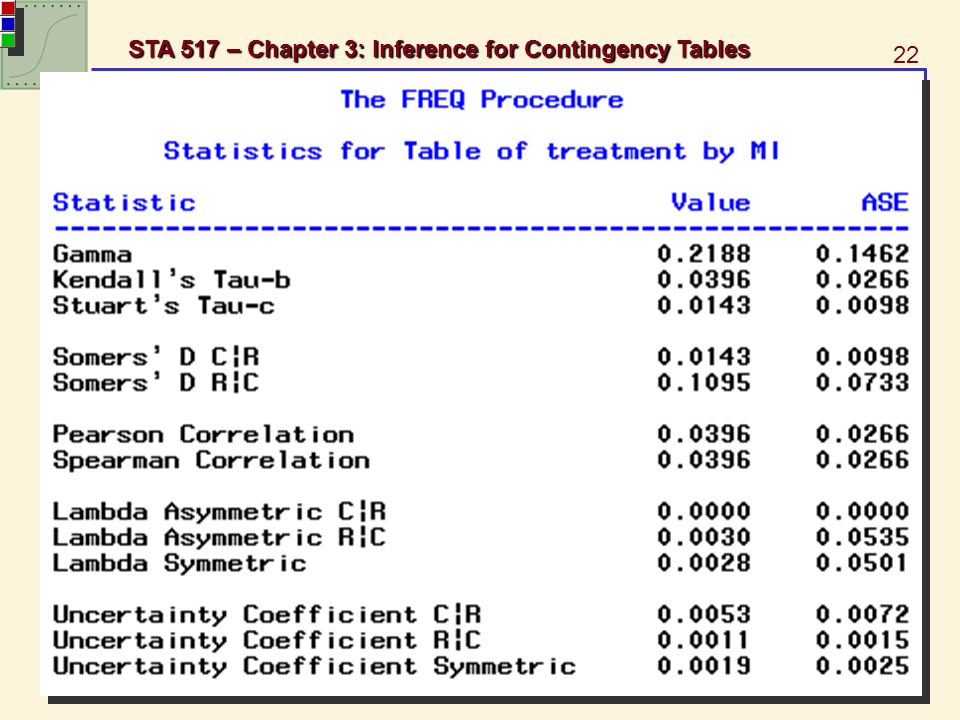
Task: Click Lambda Symmetric ASE 0.0501
Action: tap(862, 563)
